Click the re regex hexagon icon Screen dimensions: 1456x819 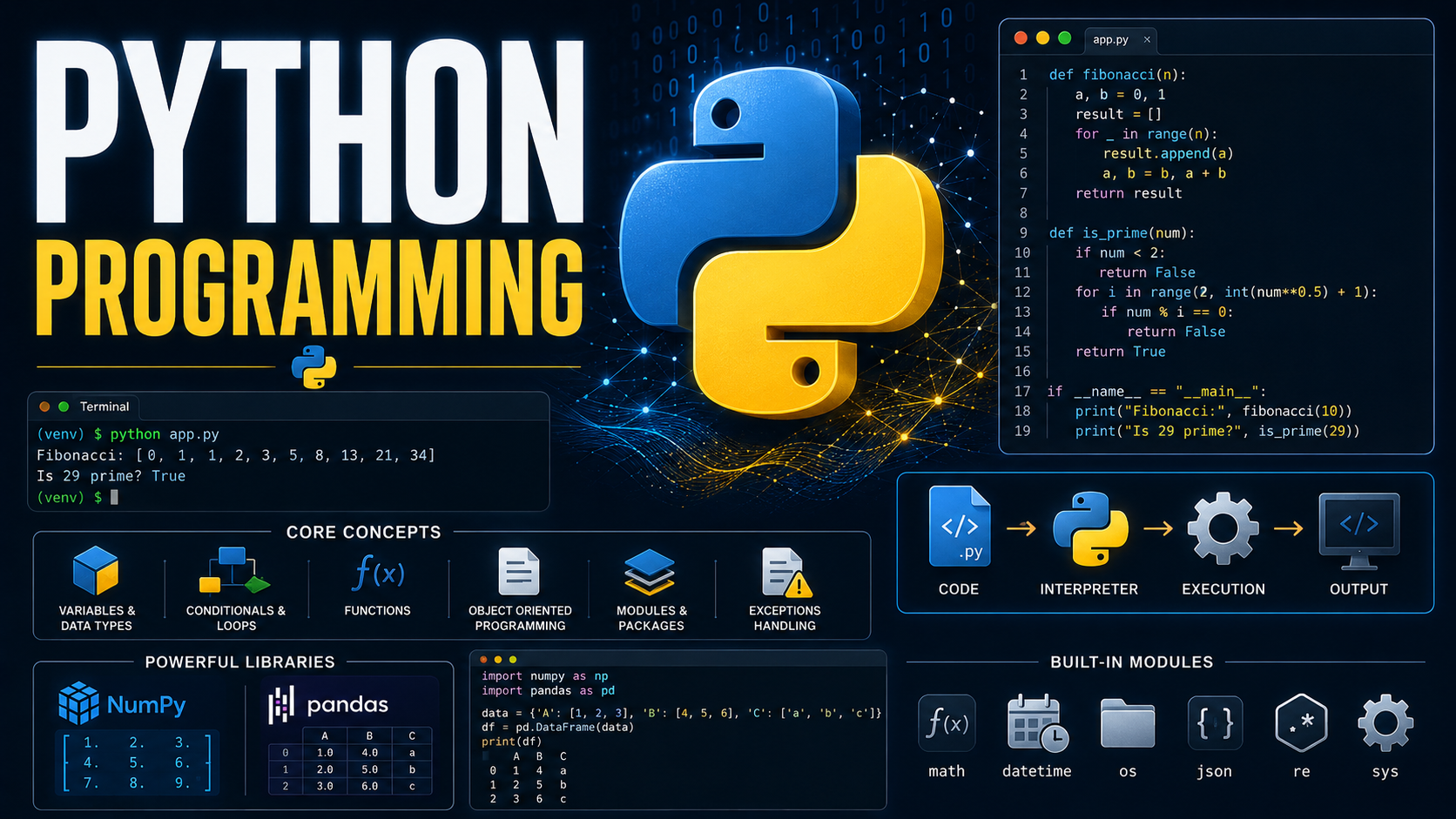(x=1301, y=722)
